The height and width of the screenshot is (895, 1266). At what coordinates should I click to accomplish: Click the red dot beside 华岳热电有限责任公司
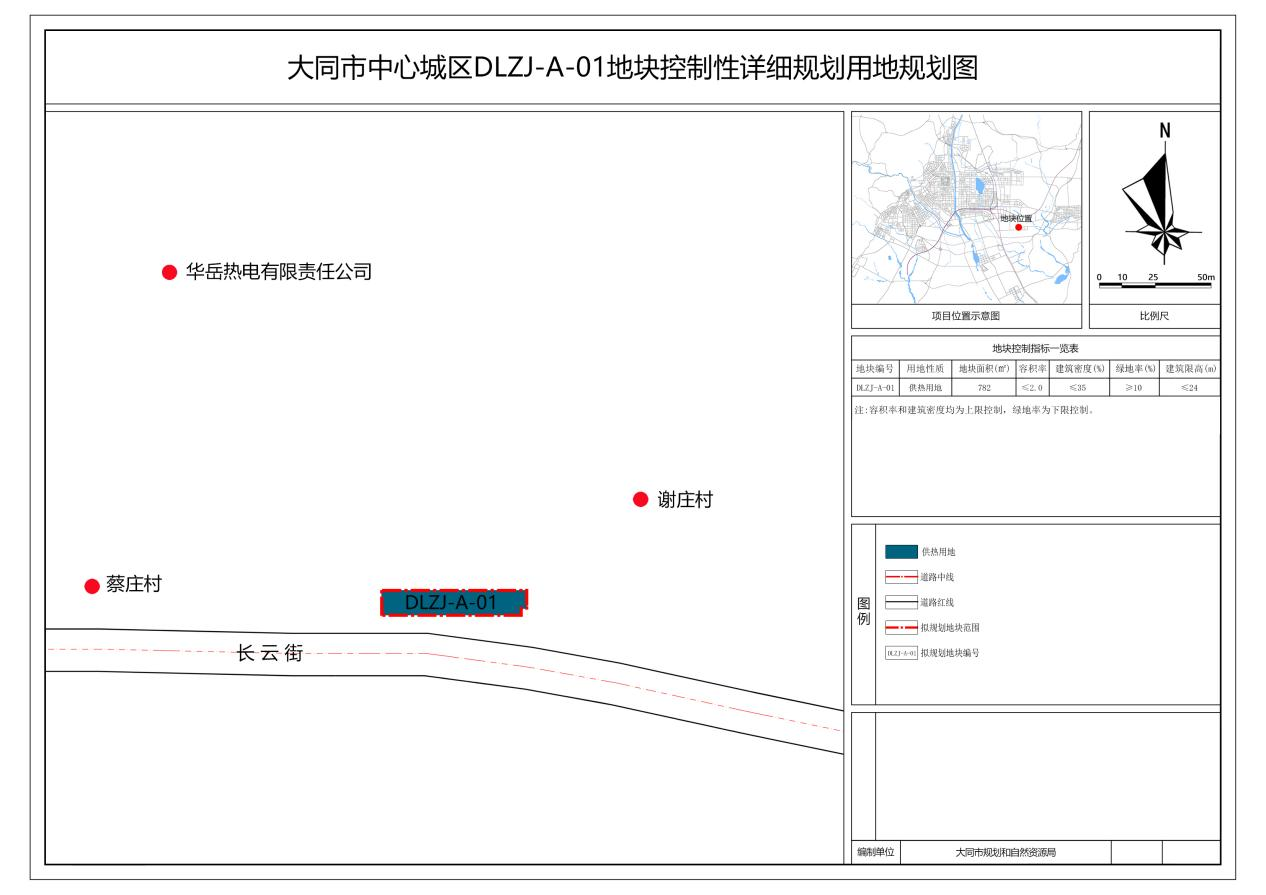(x=170, y=273)
